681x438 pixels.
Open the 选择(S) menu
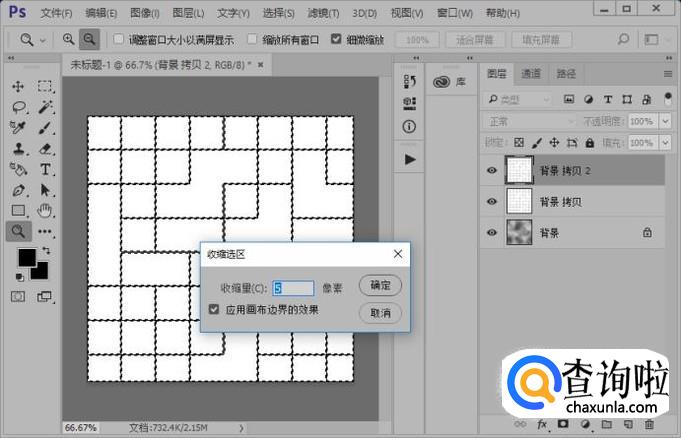click(x=278, y=13)
